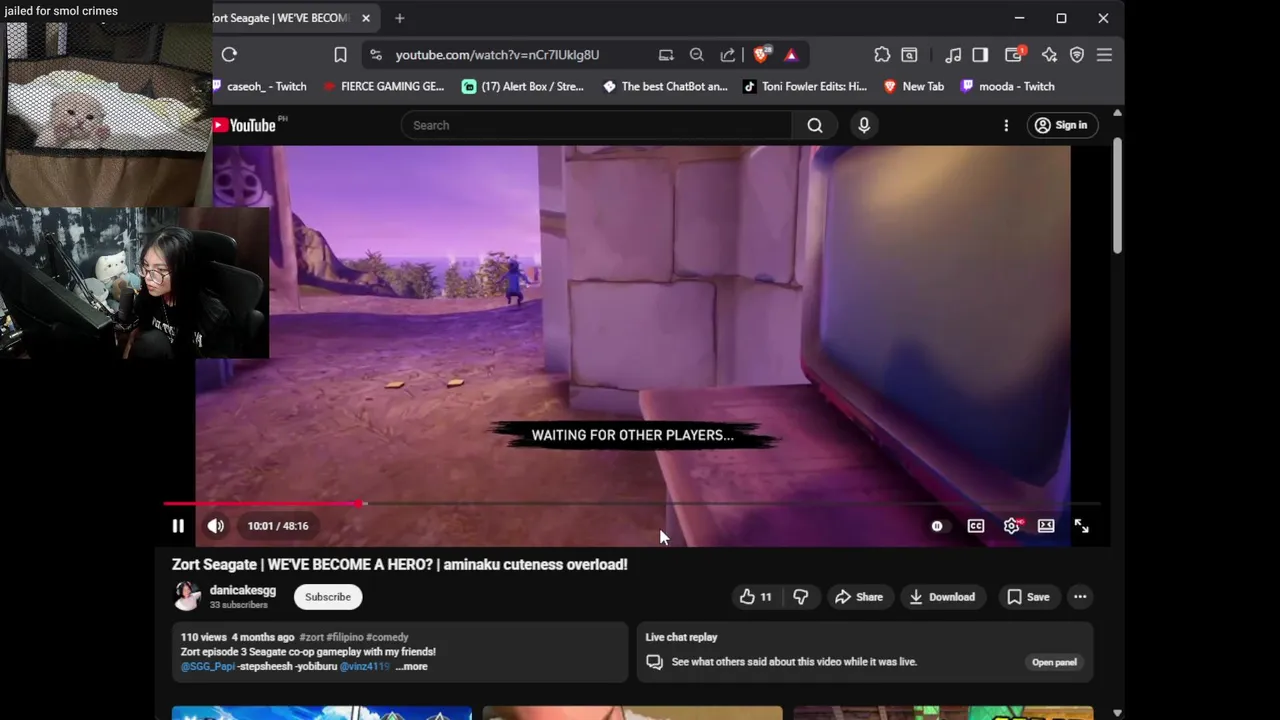Open mooda - Twitch bookmark
The image size is (1280, 720).
coord(1007,86)
